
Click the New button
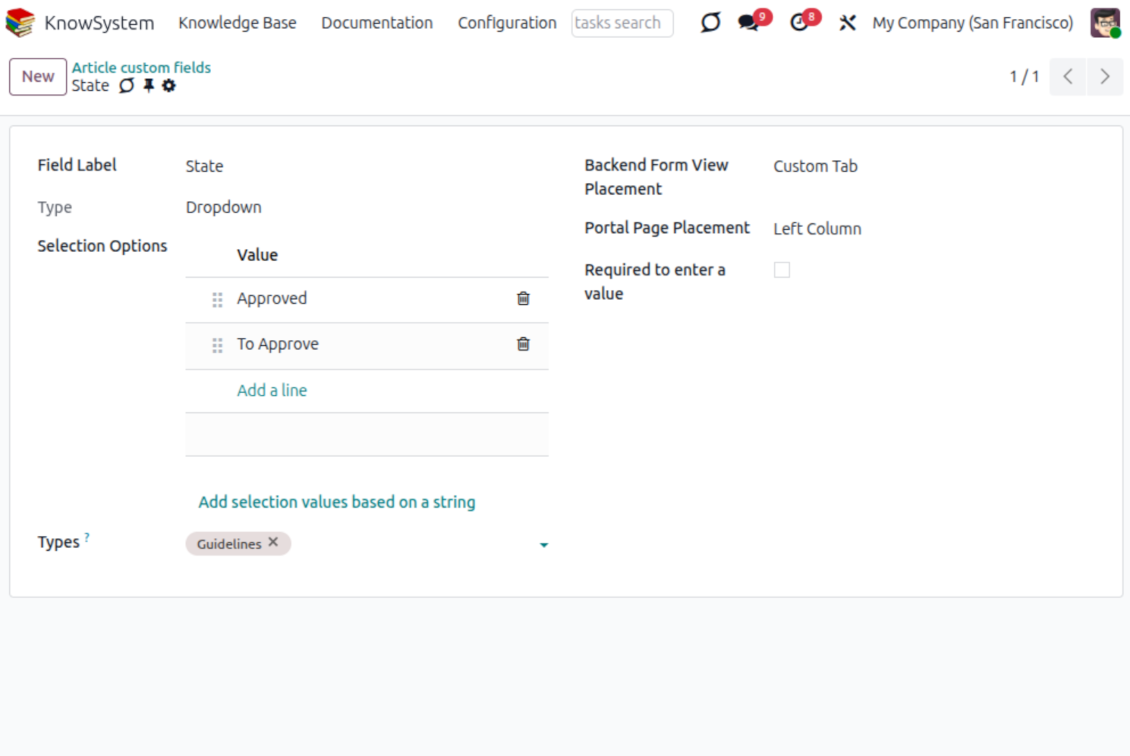[38, 77]
